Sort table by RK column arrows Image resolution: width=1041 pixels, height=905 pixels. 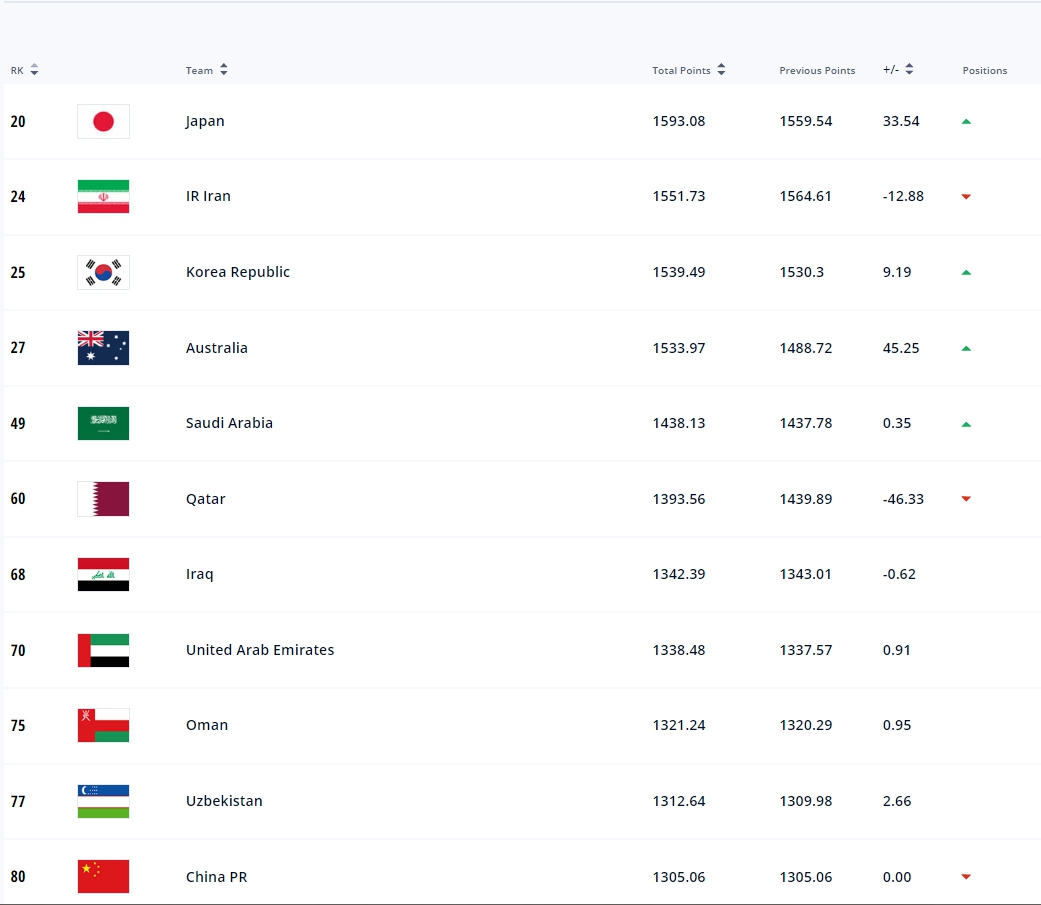(x=34, y=70)
